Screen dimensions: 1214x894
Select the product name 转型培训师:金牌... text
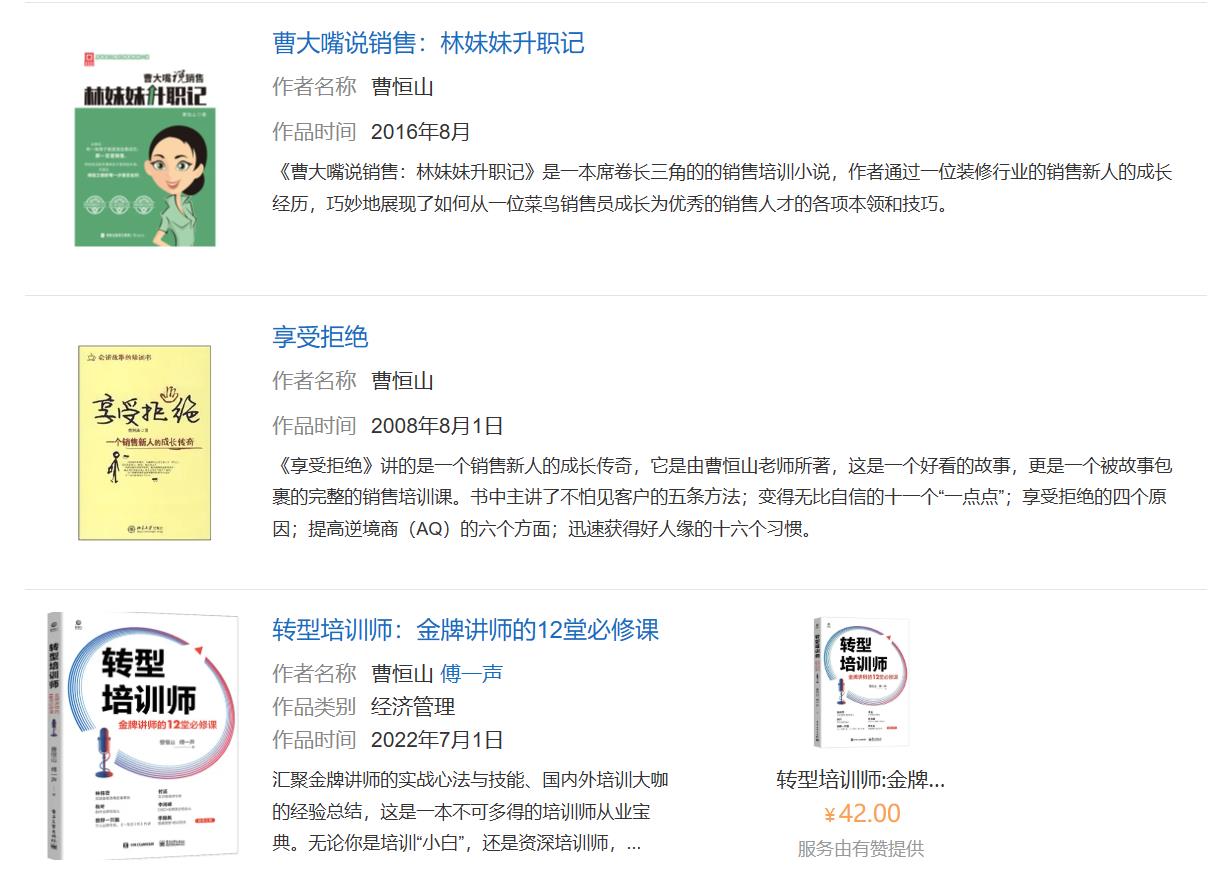(861, 780)
